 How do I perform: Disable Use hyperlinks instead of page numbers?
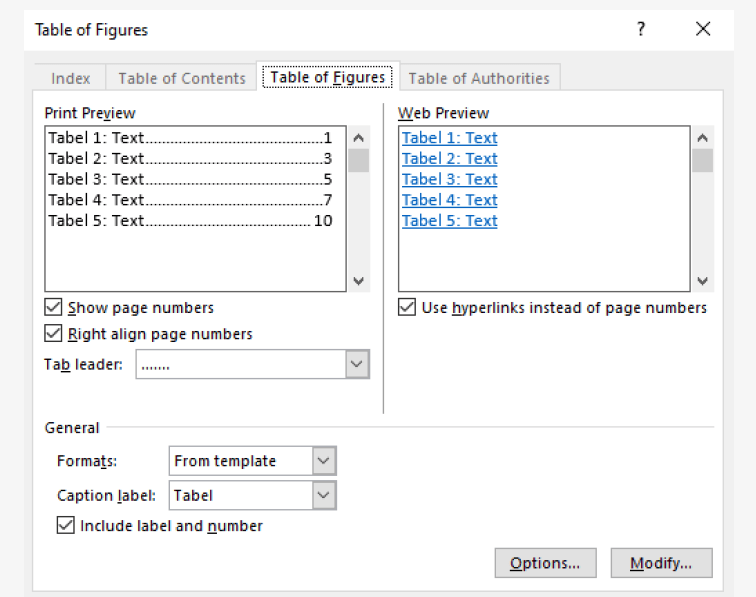point(407,308)
